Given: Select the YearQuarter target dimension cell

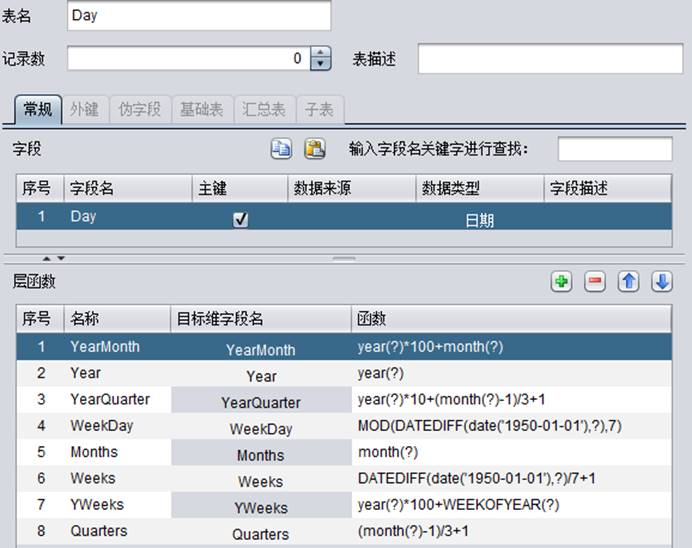Looking at the screenshot, I should pyautogui.click(x=260, y=401).
